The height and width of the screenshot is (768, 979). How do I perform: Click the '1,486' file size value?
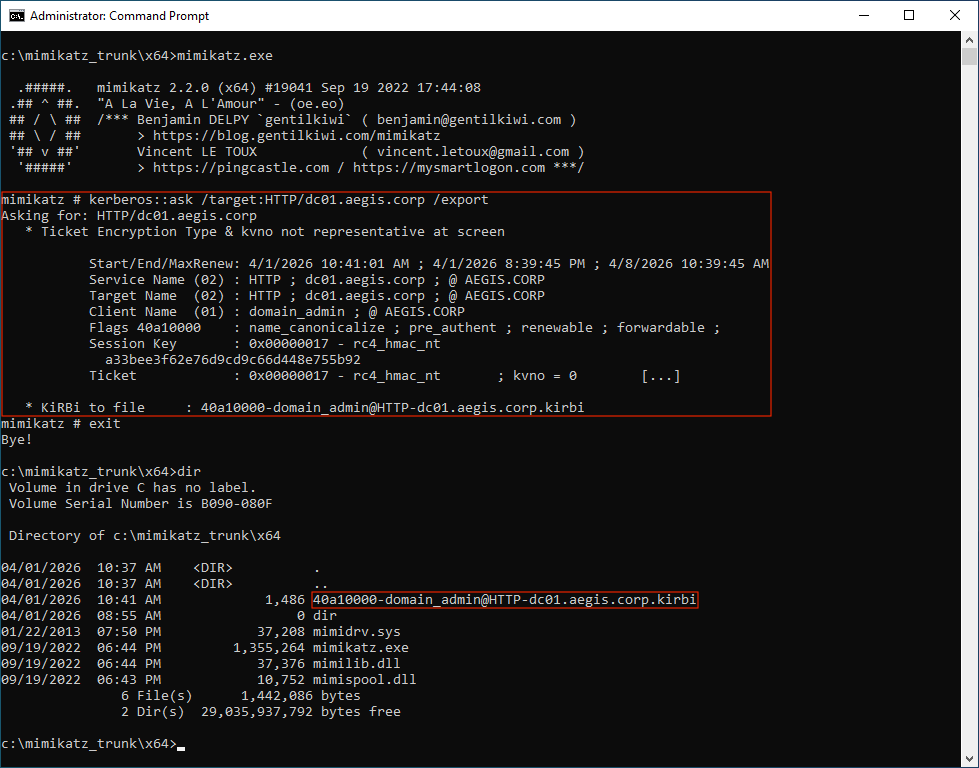click(x=285, y=599)
